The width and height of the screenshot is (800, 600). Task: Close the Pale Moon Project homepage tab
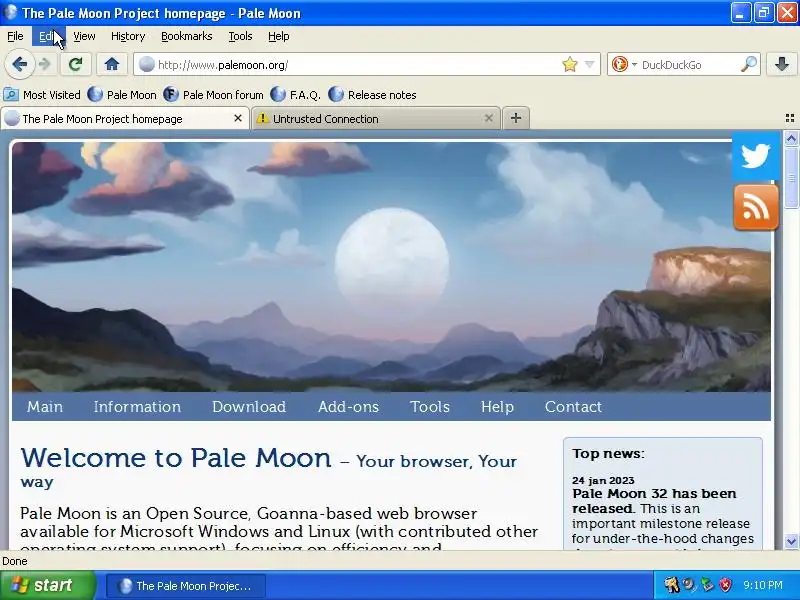(x=238, y=118)
